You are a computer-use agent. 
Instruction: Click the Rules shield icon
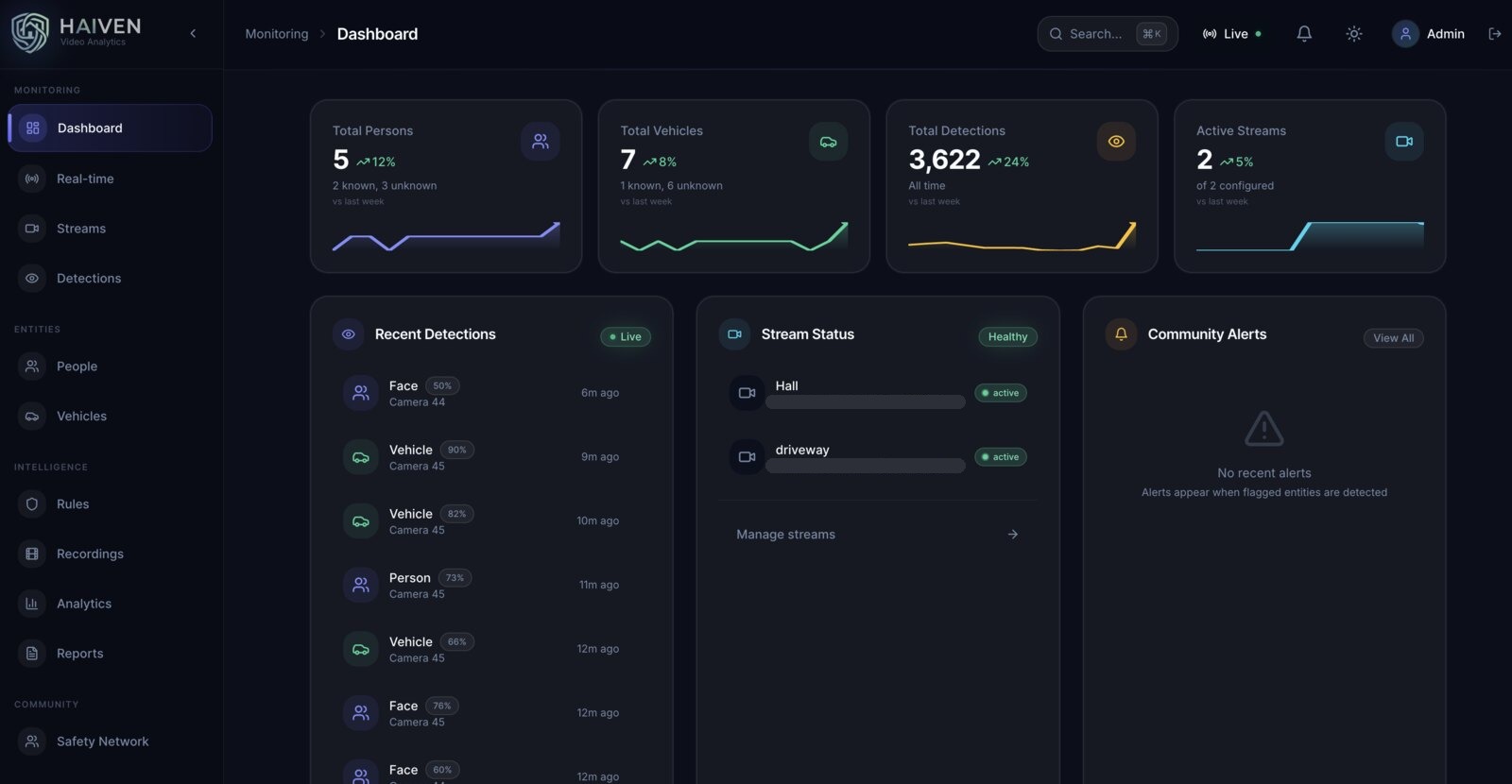pos(32,504)
